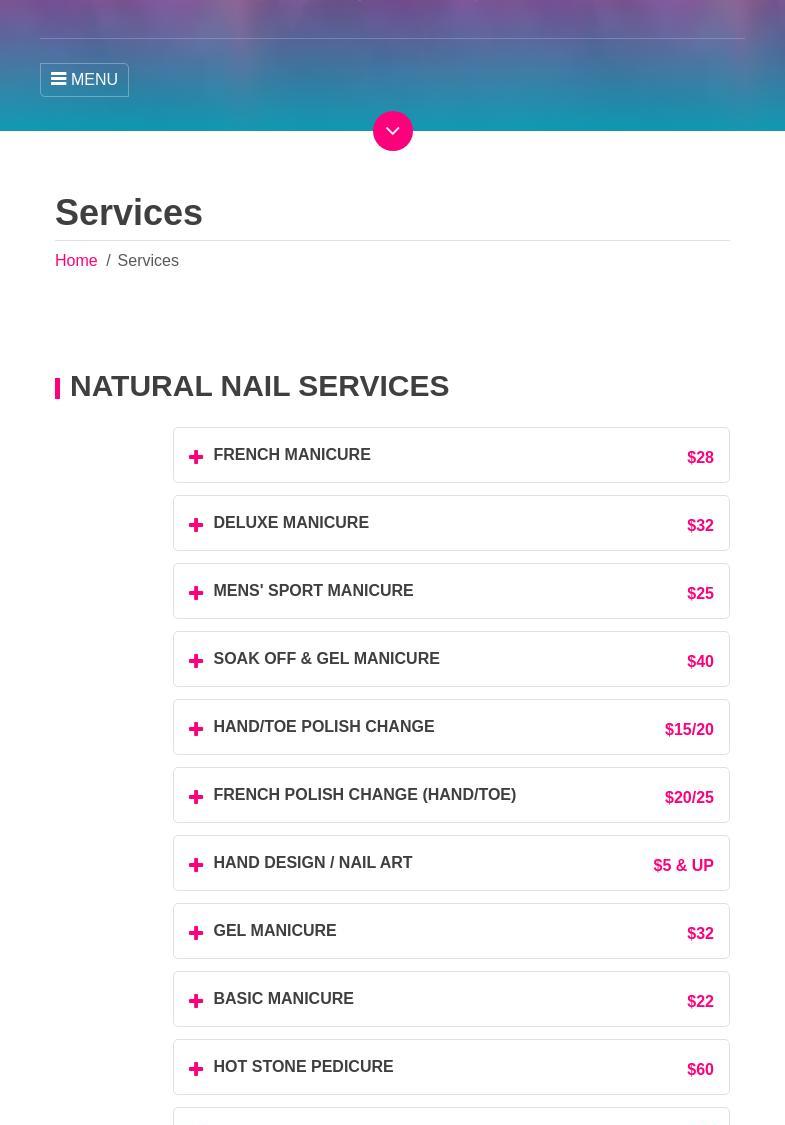Click plus icon for Soak Off & Gel Manicure
The image size is (785, 1125).
pyautogui.click(x=196, y=661)
